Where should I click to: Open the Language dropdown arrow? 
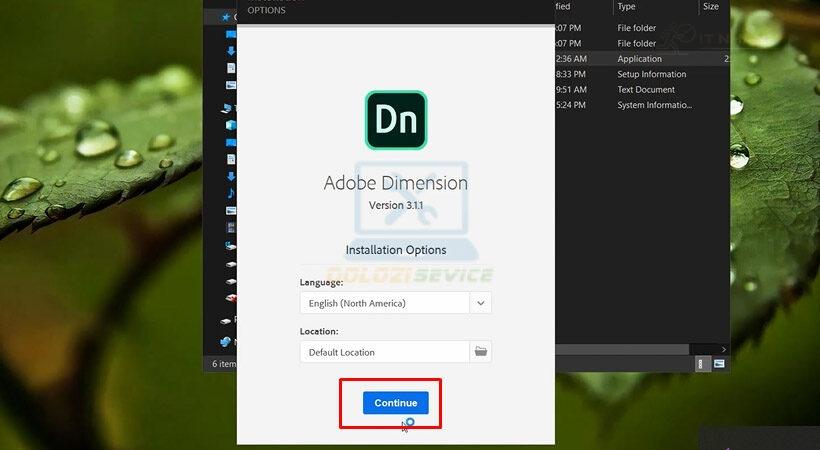pyautogui.click(x=481, y=302)
